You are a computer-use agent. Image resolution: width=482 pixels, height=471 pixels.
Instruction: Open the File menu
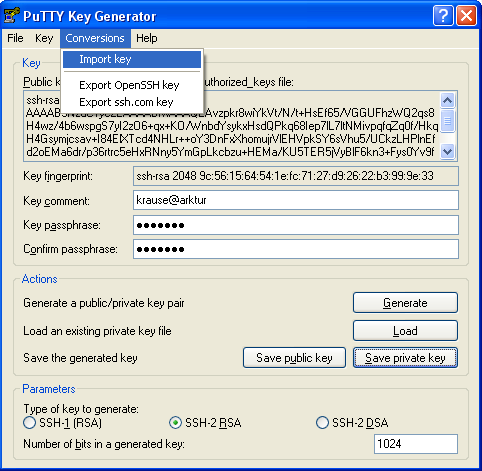15,38
